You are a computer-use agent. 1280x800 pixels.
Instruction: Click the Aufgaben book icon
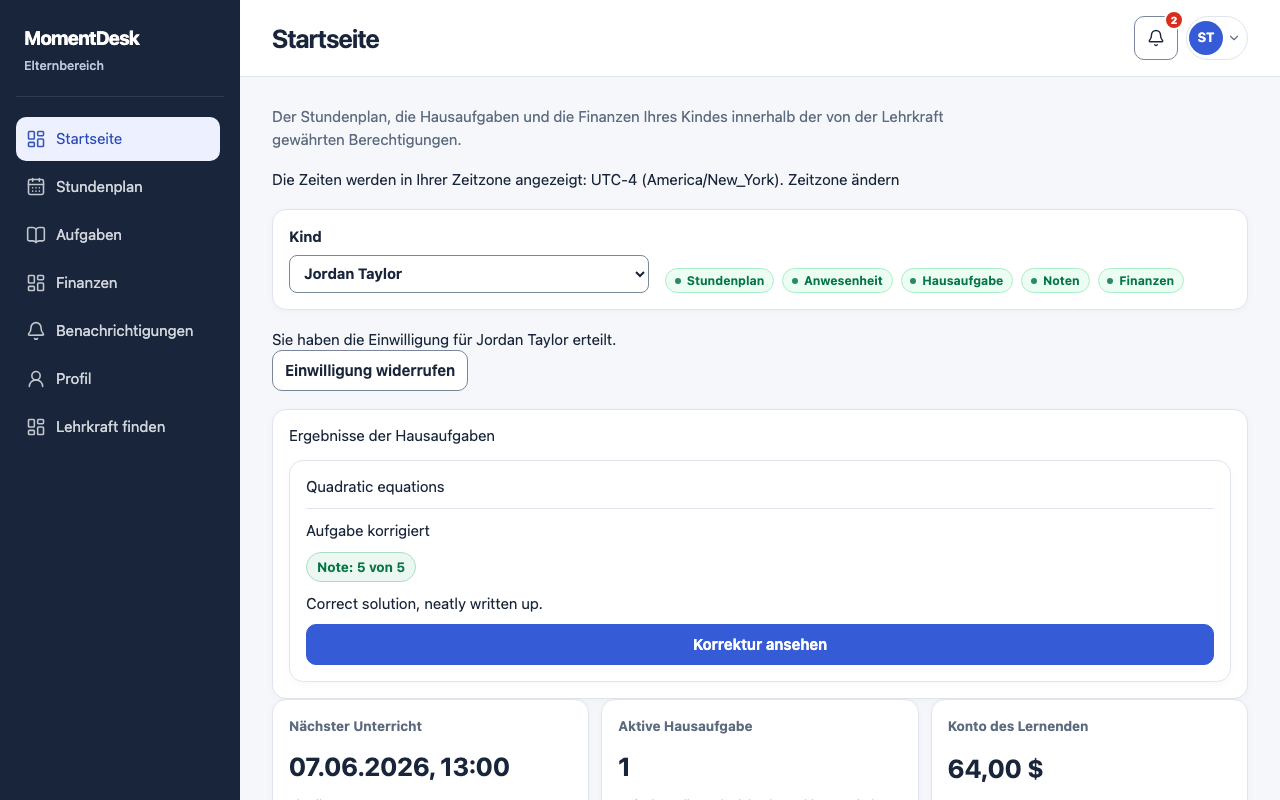click(36, 235)
